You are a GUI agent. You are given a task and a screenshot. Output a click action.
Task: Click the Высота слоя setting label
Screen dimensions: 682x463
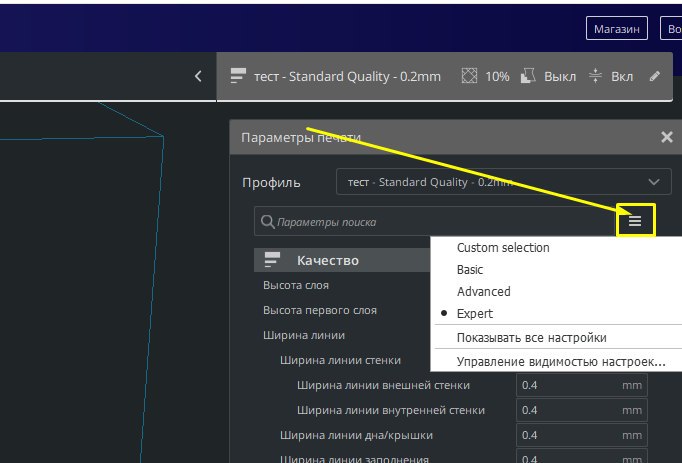(296, 285)
